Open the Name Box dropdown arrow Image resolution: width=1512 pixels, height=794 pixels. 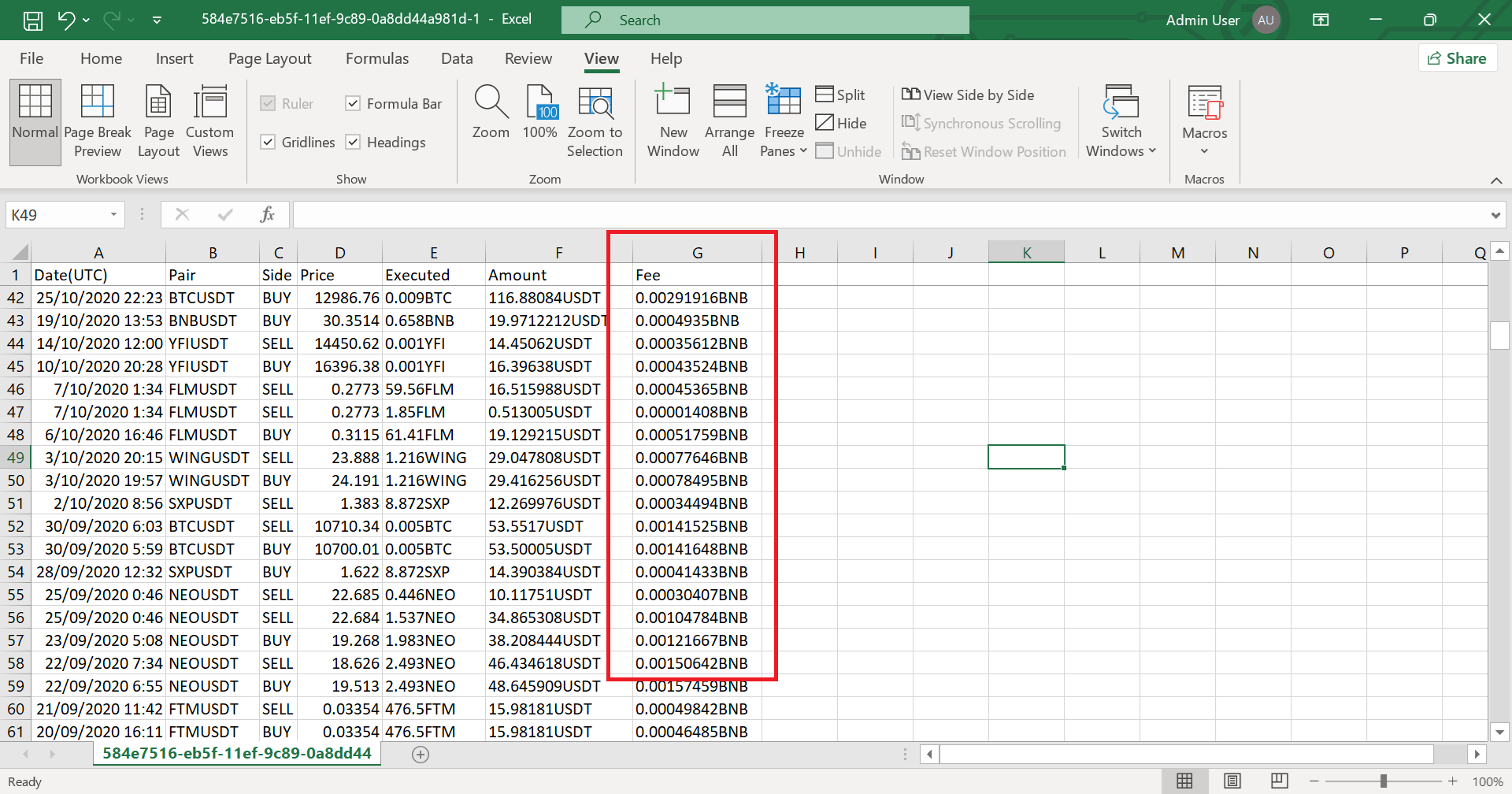coord(113,214)
